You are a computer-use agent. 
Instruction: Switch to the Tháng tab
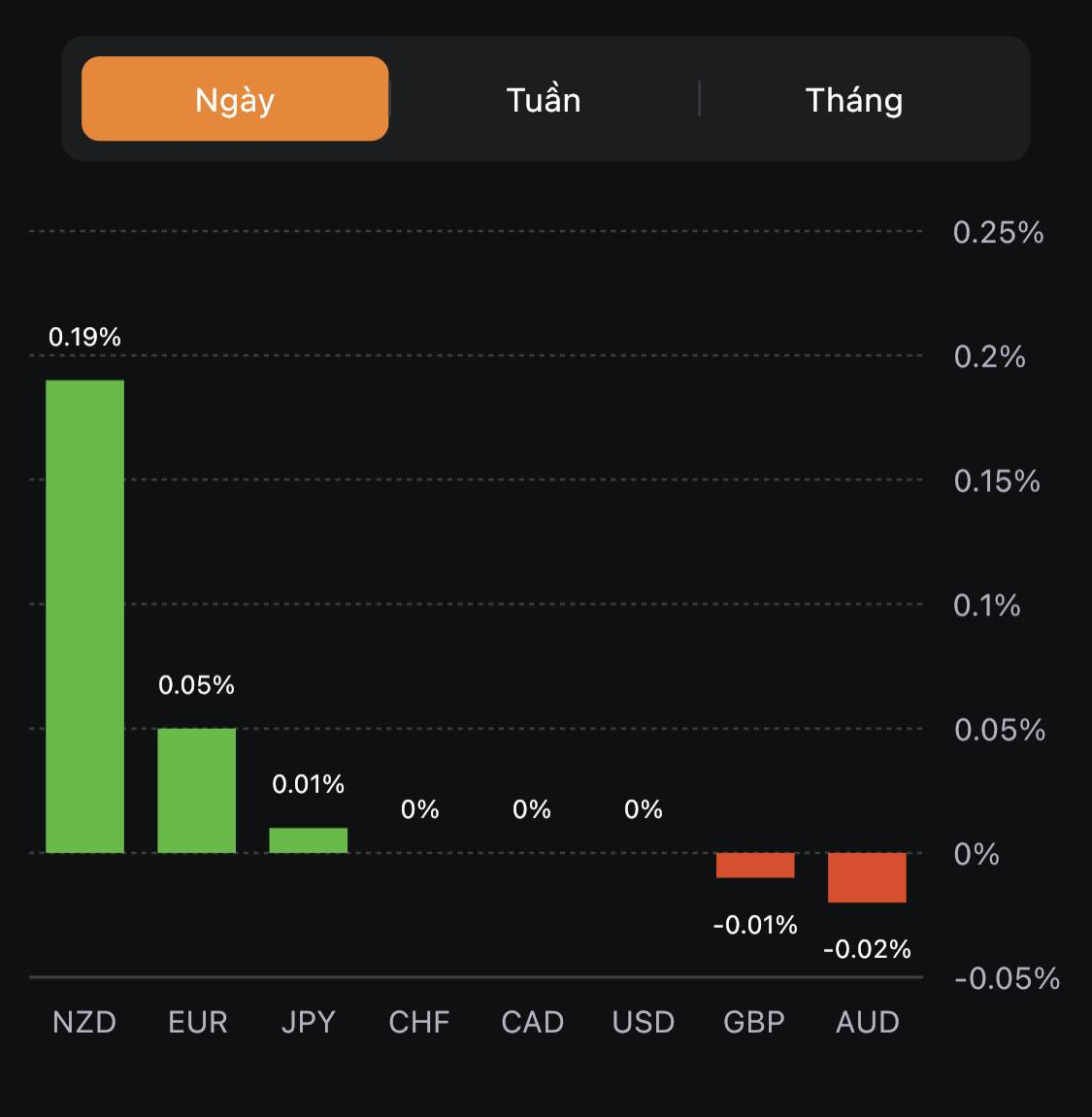click(854, 100)
